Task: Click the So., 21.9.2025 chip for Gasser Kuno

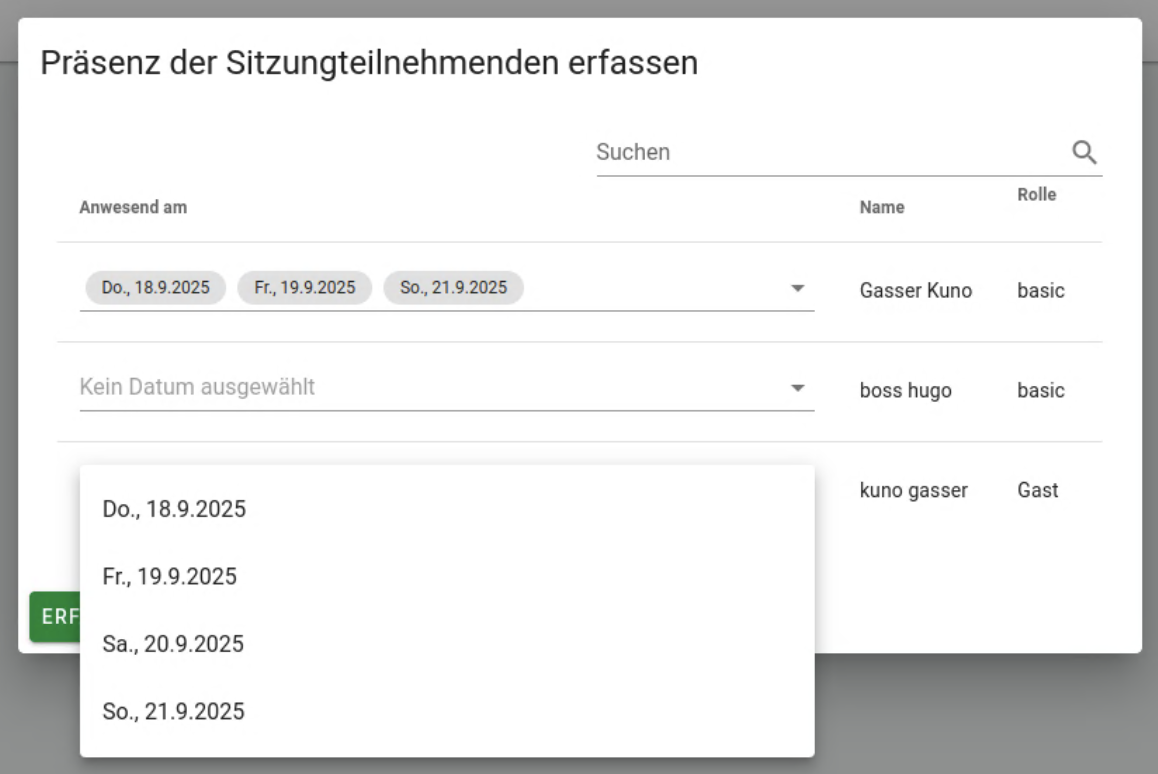Action: (453, 288)
